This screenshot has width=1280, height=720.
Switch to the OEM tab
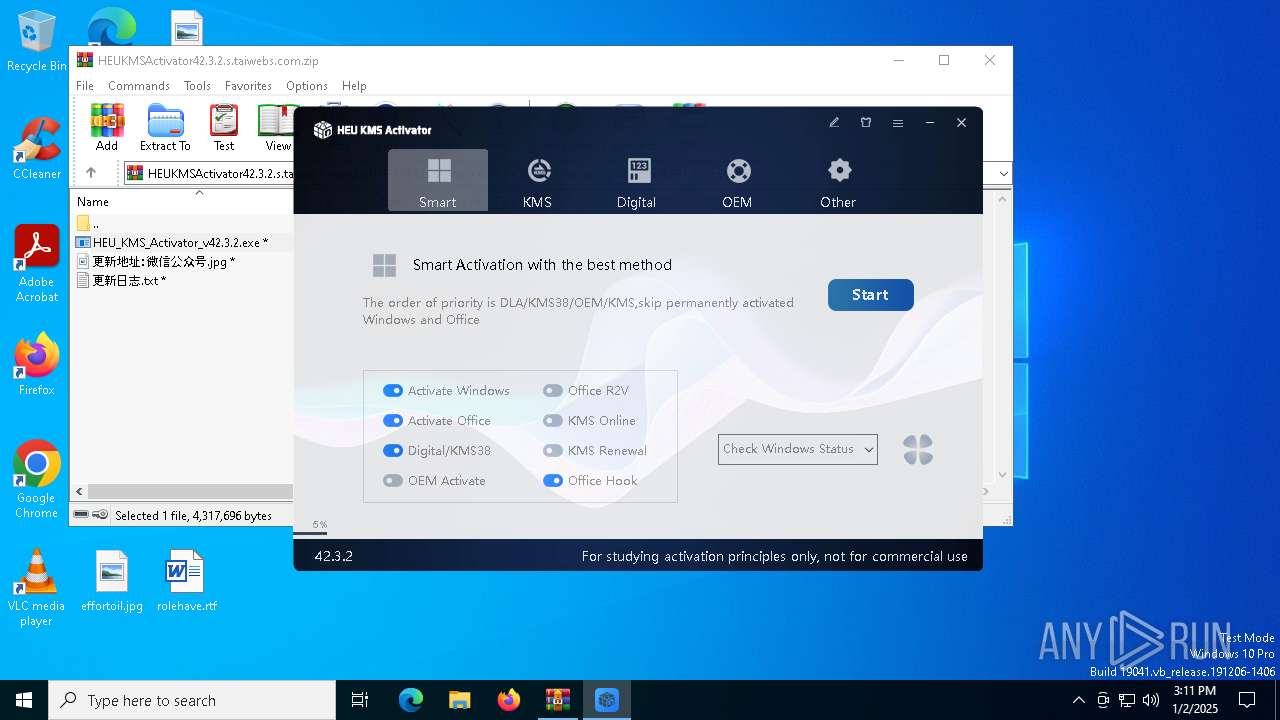point(738,181)
